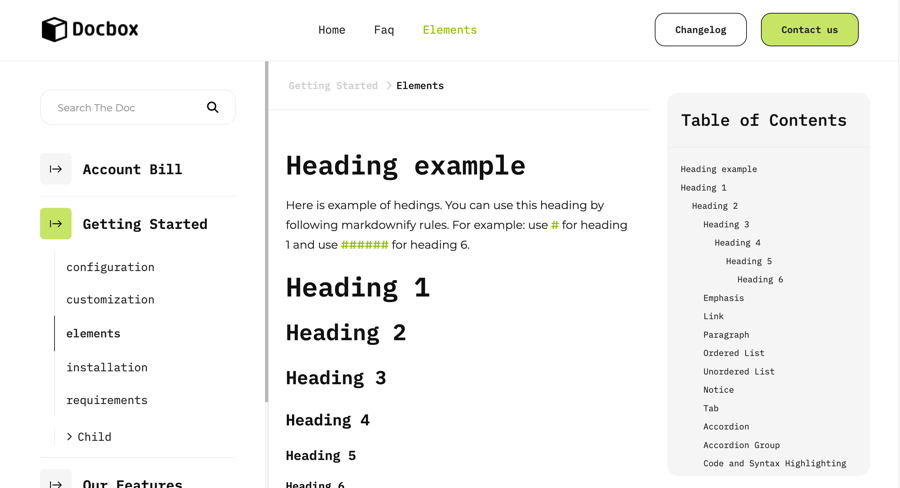The width and height of the screenshot is (900, 488).
Task: Click the arrow icon beside Our Features
Action: click(56, 483)
